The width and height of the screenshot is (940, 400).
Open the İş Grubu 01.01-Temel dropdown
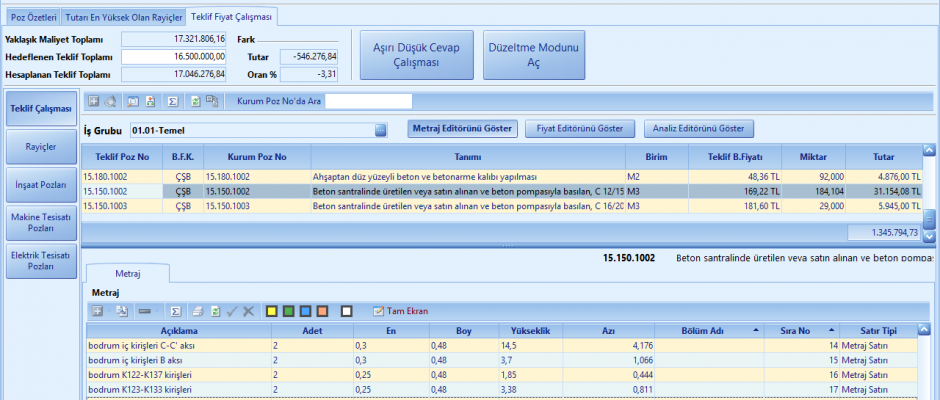380,129
